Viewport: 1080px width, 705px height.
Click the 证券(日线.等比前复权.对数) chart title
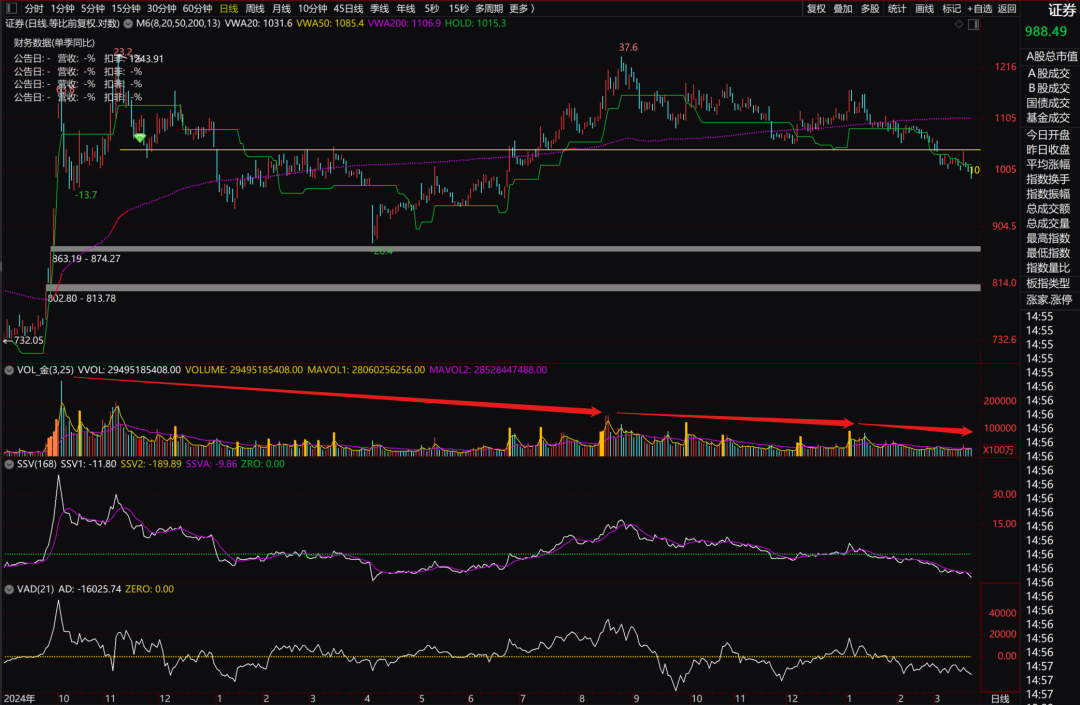pos(63,23)
